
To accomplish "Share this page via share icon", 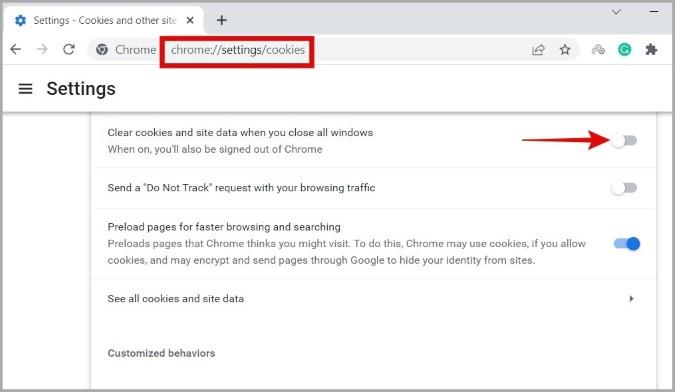I will coord(538,50).
